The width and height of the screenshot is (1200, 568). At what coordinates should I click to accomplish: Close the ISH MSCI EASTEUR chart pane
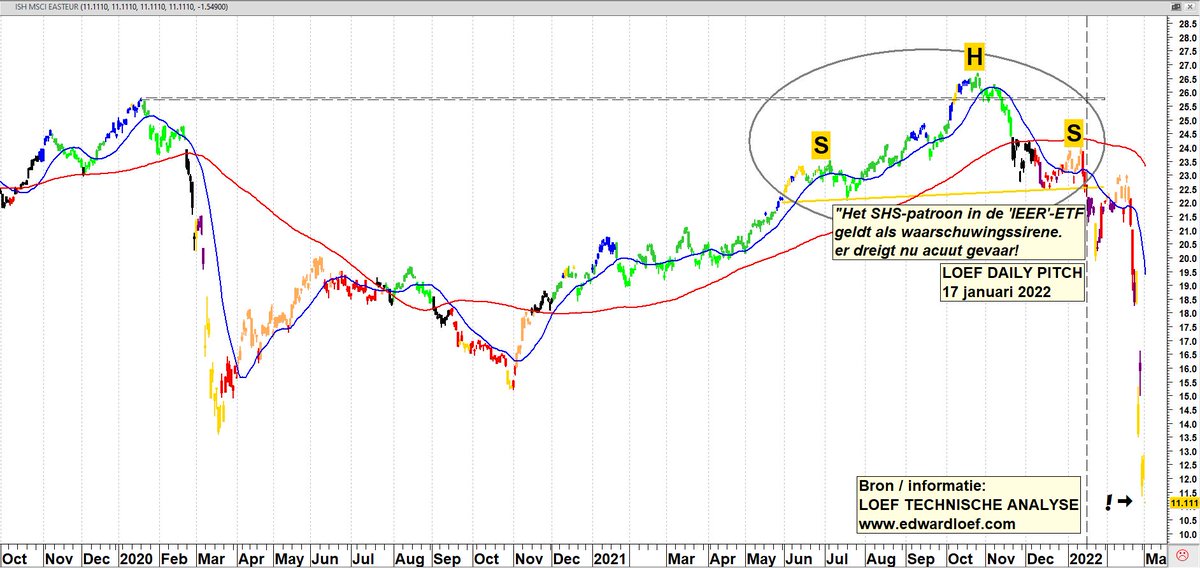1189,7
